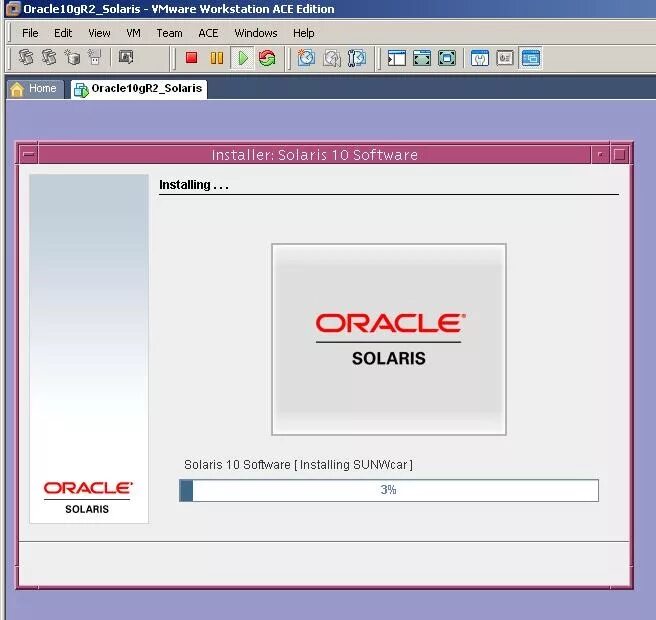Viewport: 656px width, 620px height.
Task: Click the 'Installing SUNWcar' status text
Action: (x=298, y=464)
